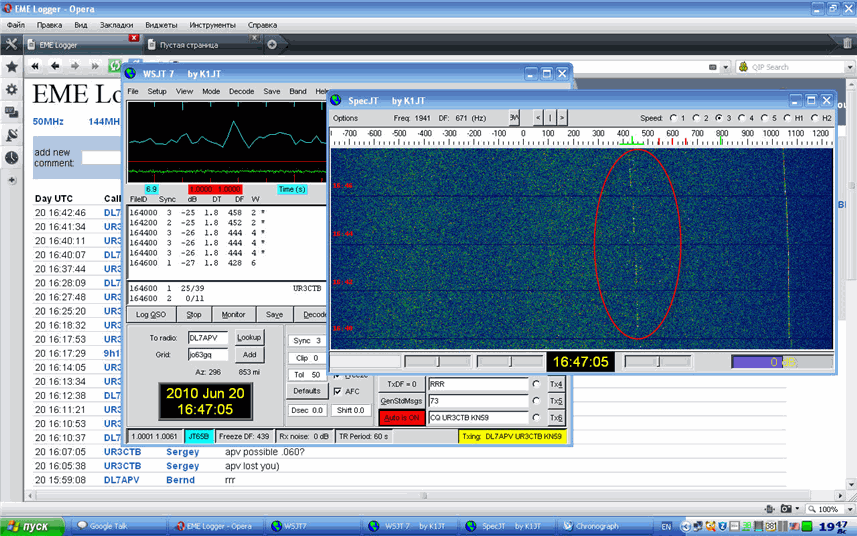Select SpecJT speed H1
Viewport: 857px width, 536px height.
coord(788,118)
